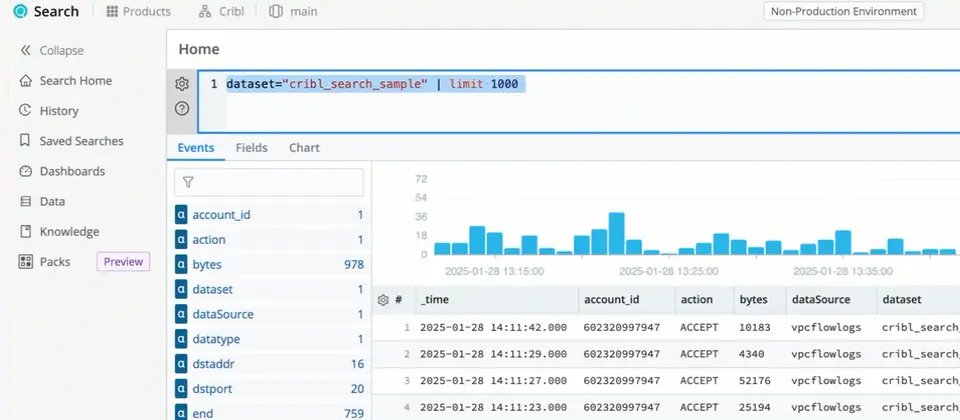
Task: Click the bytes value 25194
Action: coord(756,407)
